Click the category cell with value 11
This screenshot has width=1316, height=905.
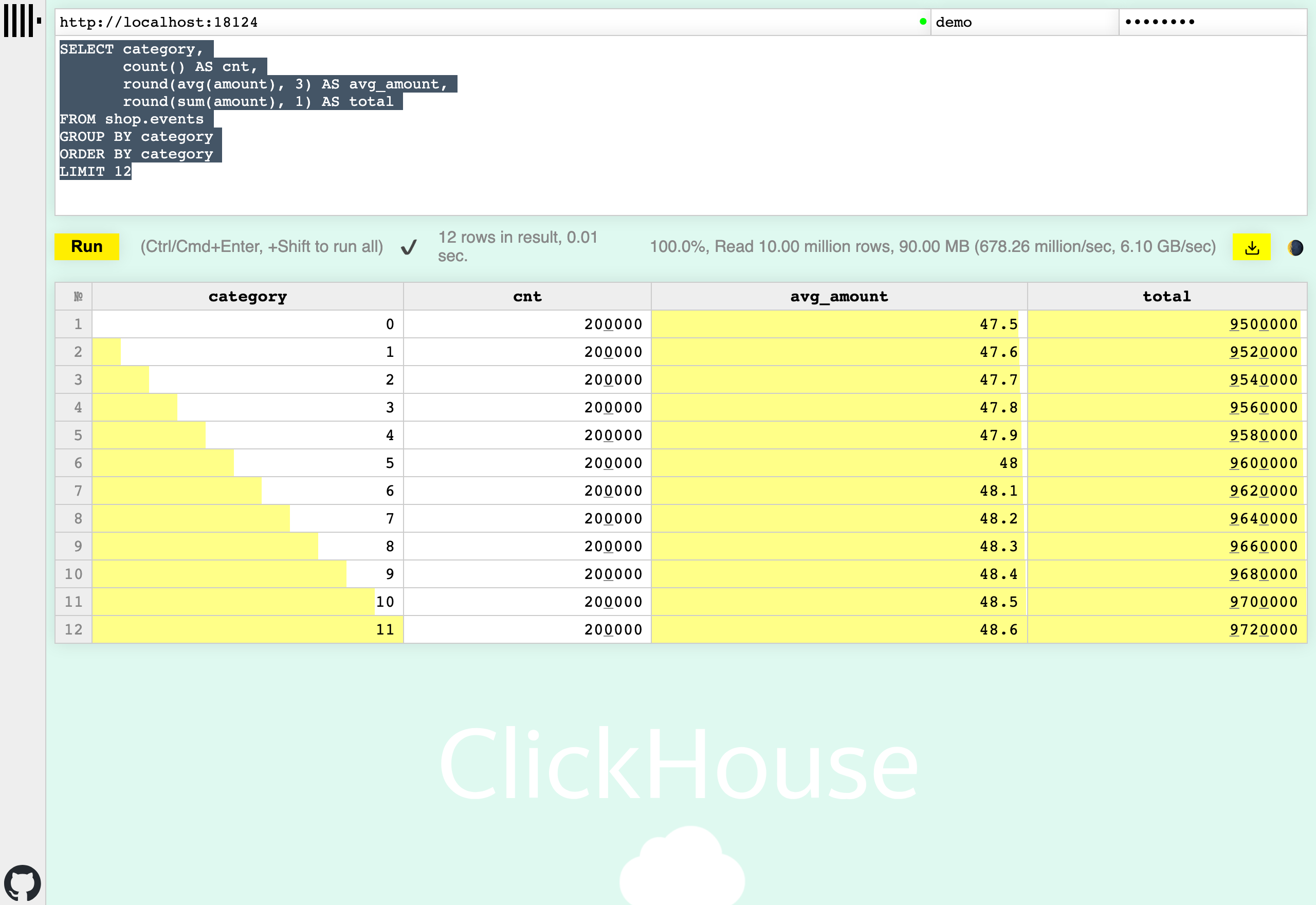pos(248,630)
